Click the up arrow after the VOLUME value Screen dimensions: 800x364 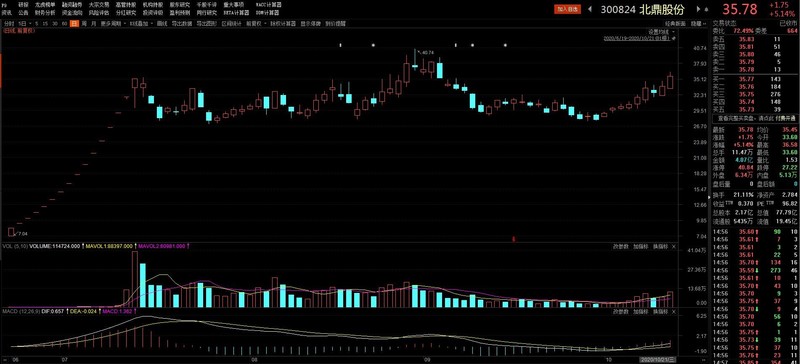[x=83, y=246]
